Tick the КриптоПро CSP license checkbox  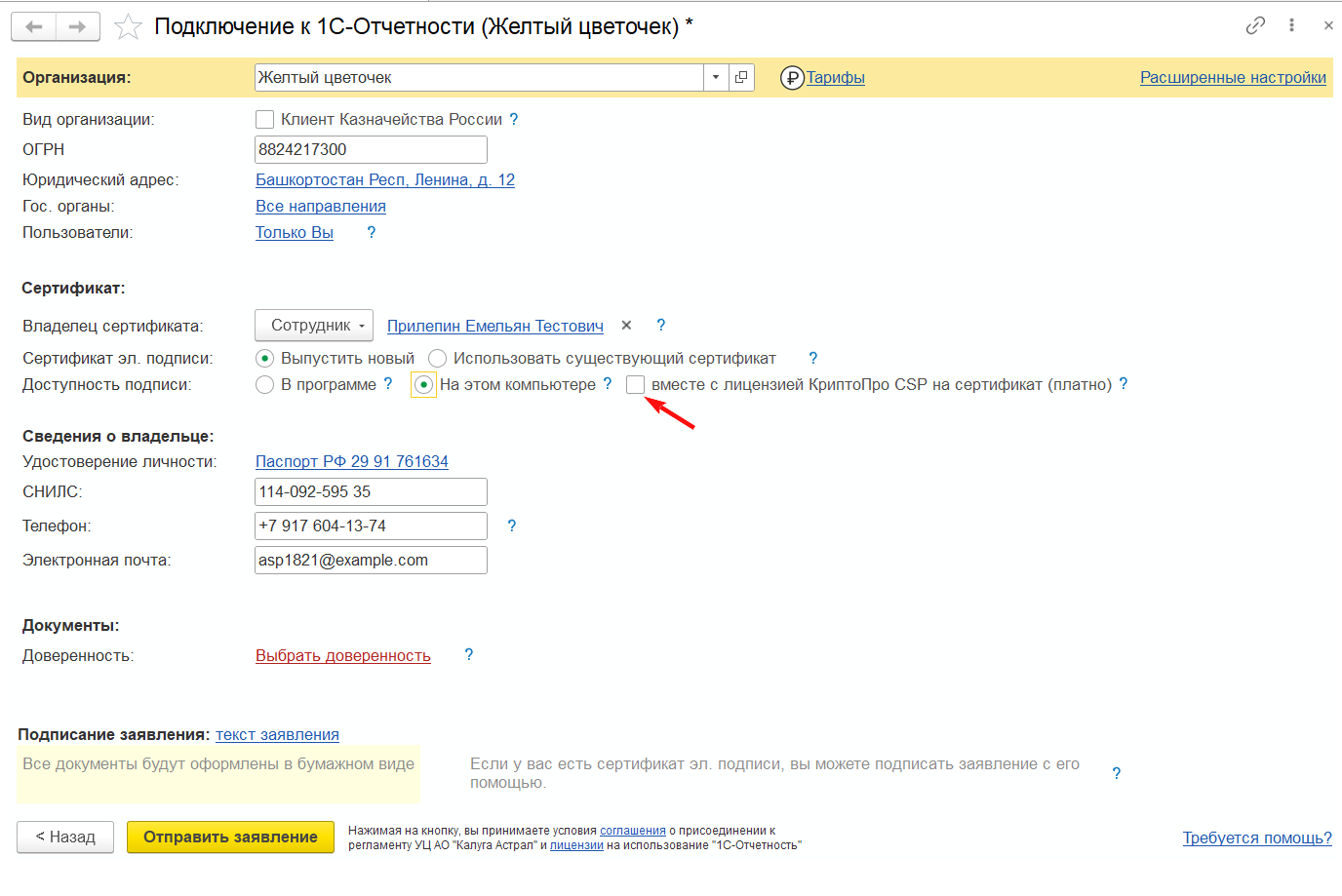635,384
